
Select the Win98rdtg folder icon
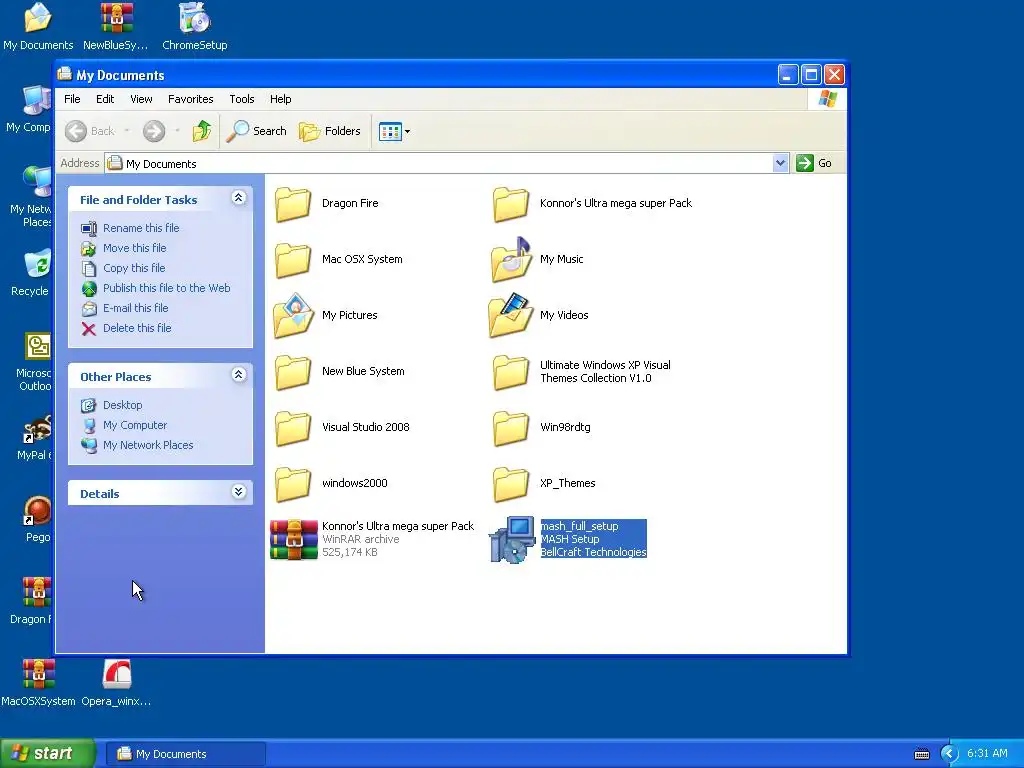click(x=511, y=428)
